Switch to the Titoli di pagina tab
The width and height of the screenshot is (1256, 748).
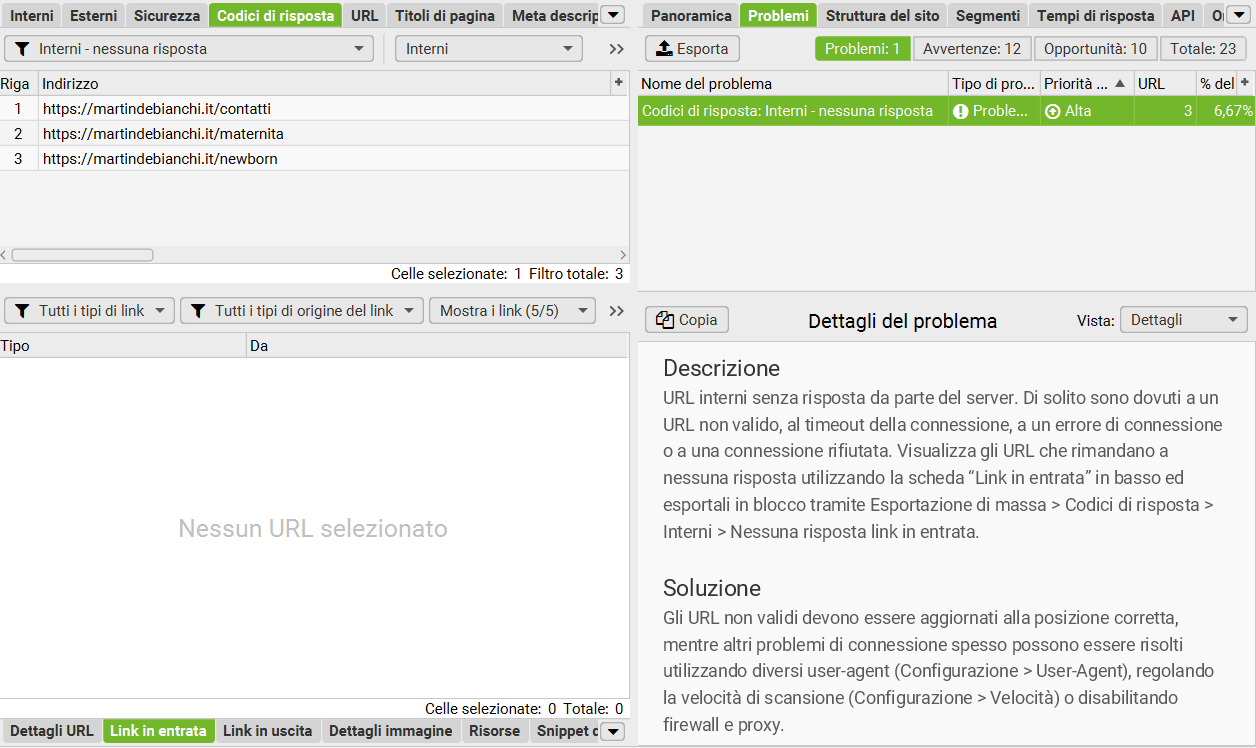click(x=445, y=15)
